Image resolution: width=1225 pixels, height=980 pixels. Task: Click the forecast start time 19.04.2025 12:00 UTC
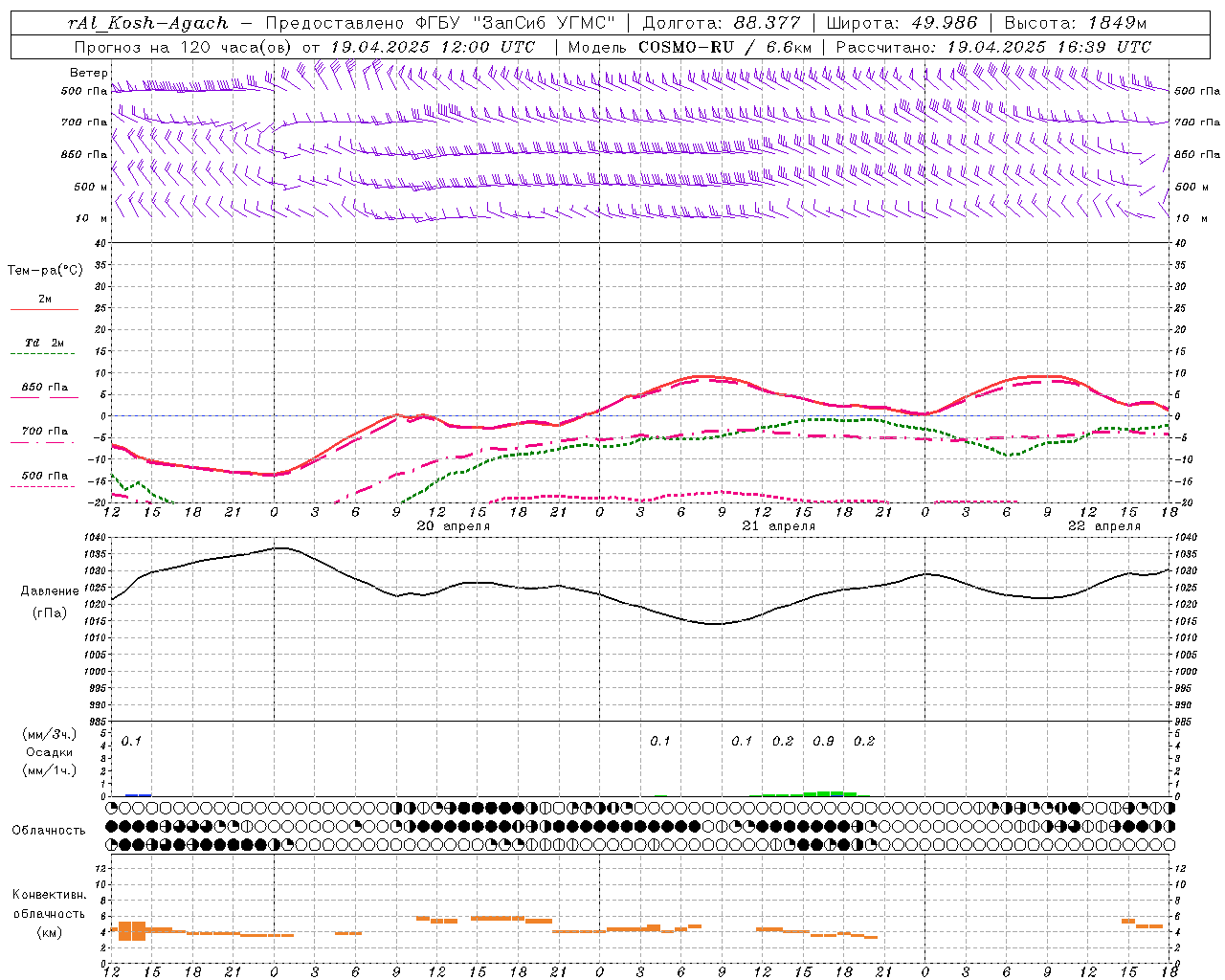(x=433, y=47)
